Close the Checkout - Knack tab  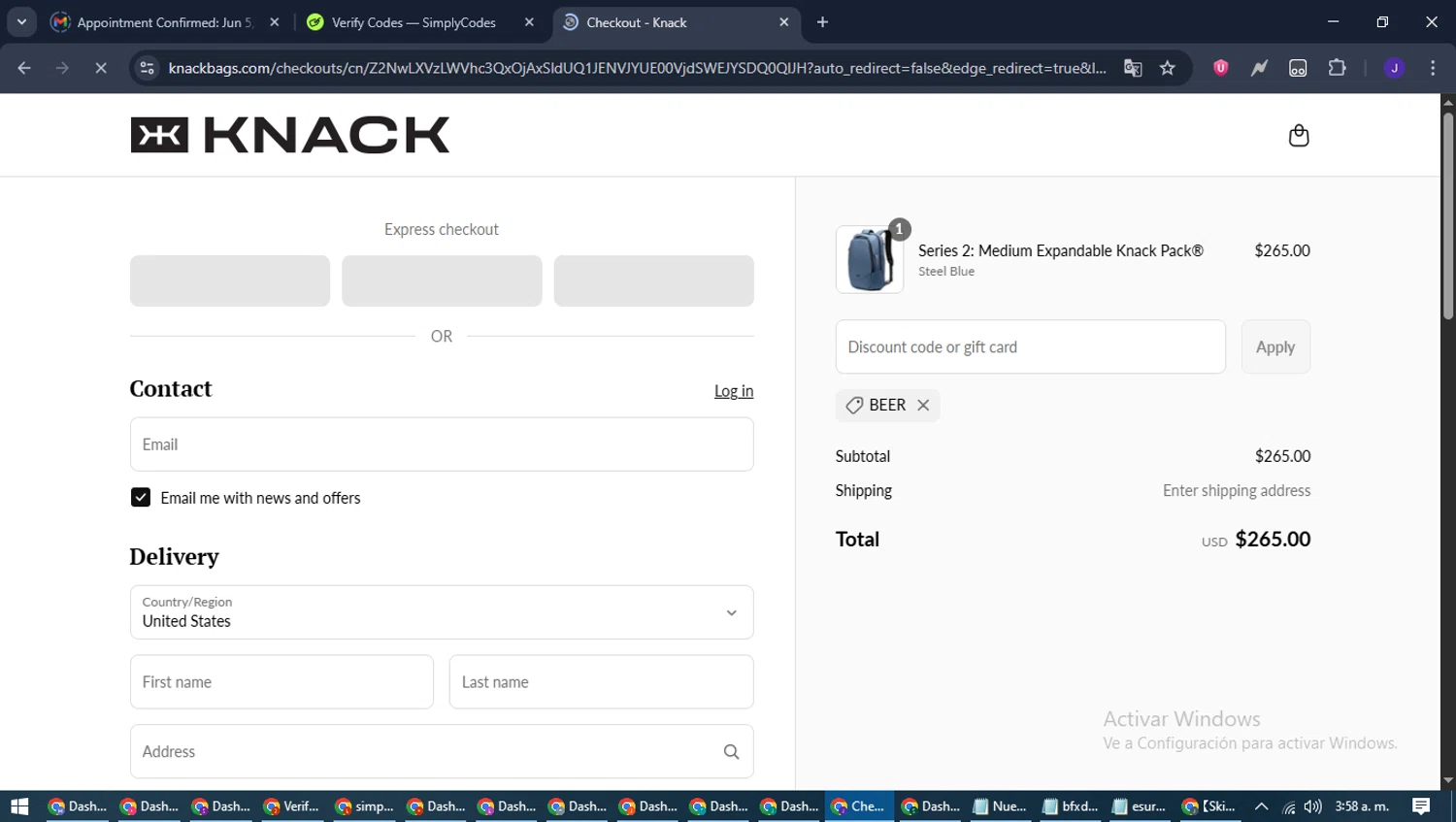pyautogui.click(x=784, y=22)
